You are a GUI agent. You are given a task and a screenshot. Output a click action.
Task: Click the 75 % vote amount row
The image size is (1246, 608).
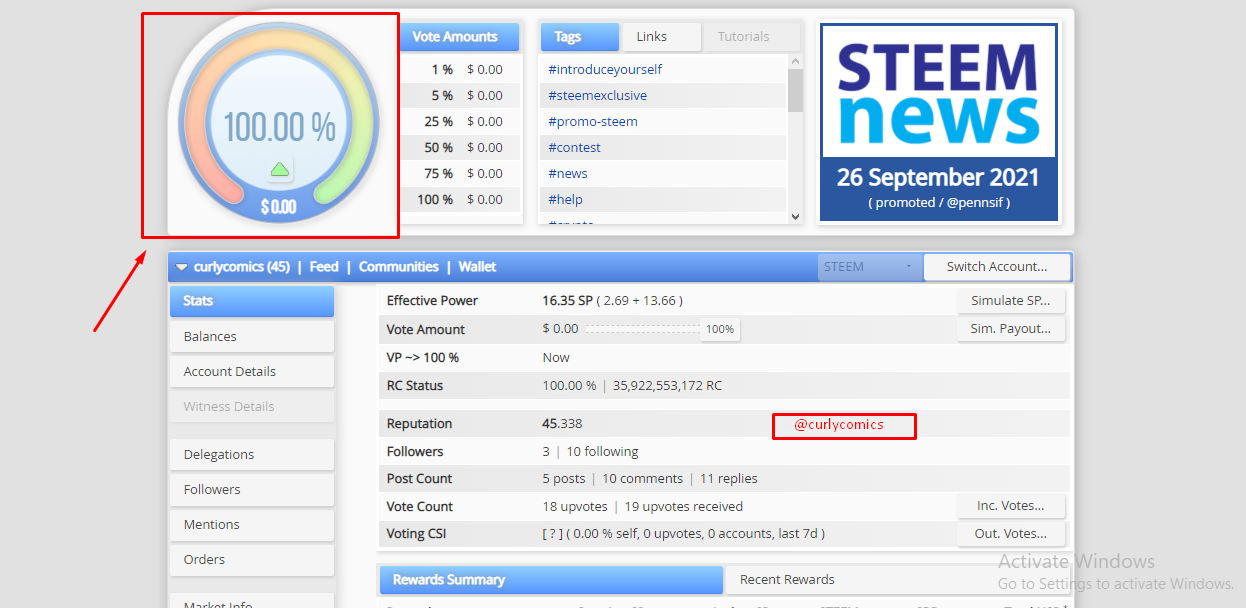[460, 173]
